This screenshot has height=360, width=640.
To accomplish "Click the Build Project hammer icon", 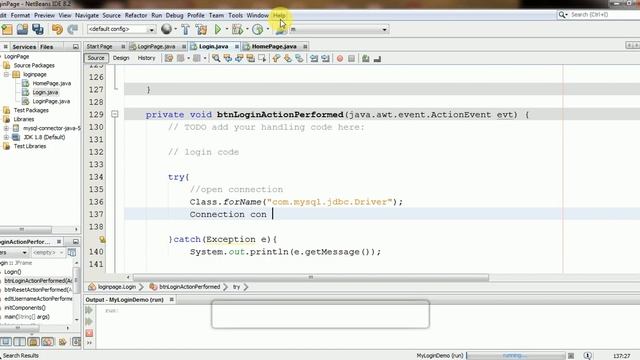I will [186, 29].
